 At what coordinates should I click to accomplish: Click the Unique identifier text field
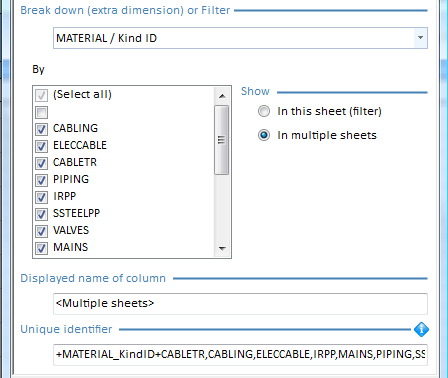(240, 354)
